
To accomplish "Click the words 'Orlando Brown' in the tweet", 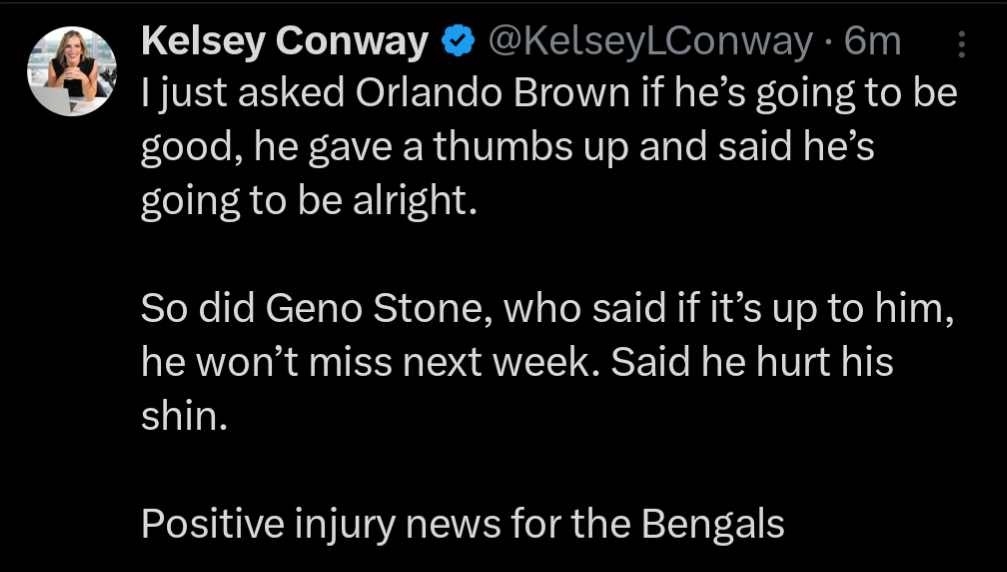I will point(492,94).
